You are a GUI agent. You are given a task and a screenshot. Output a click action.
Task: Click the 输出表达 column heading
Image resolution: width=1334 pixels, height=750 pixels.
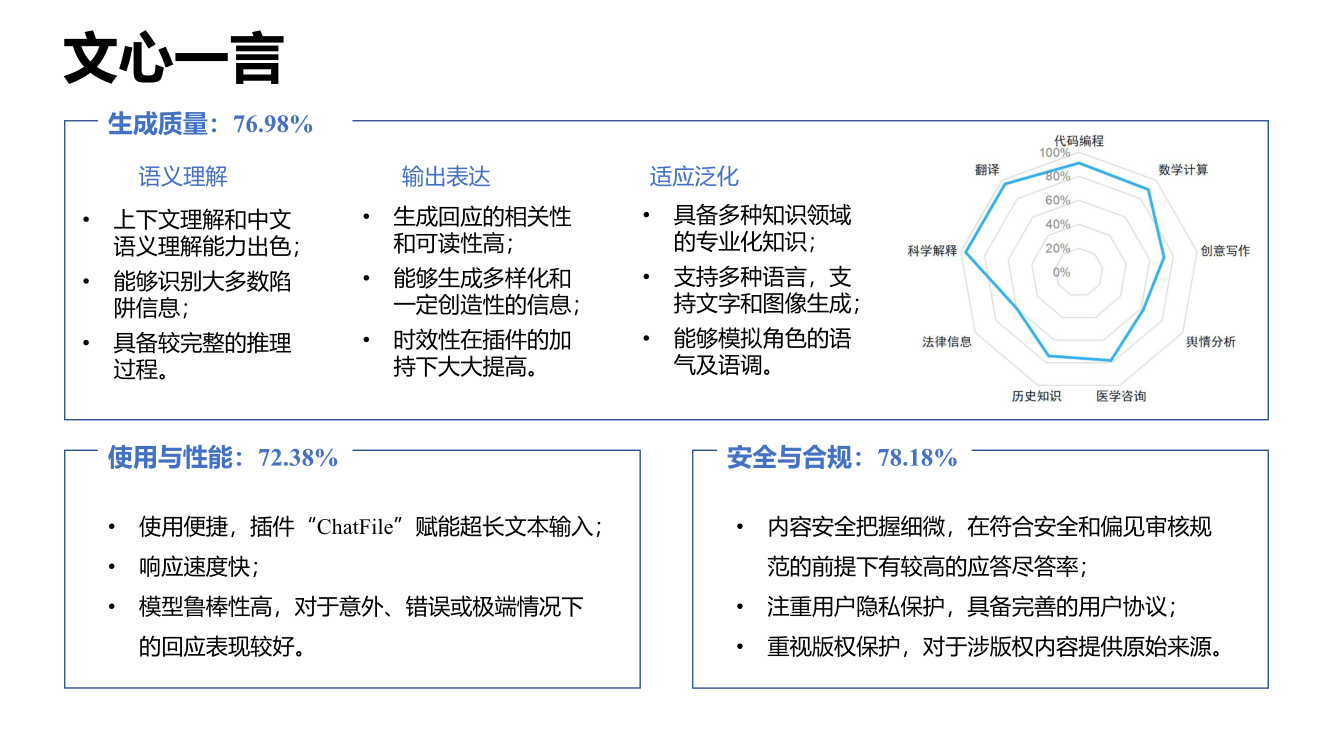click(x=446, y=177)
